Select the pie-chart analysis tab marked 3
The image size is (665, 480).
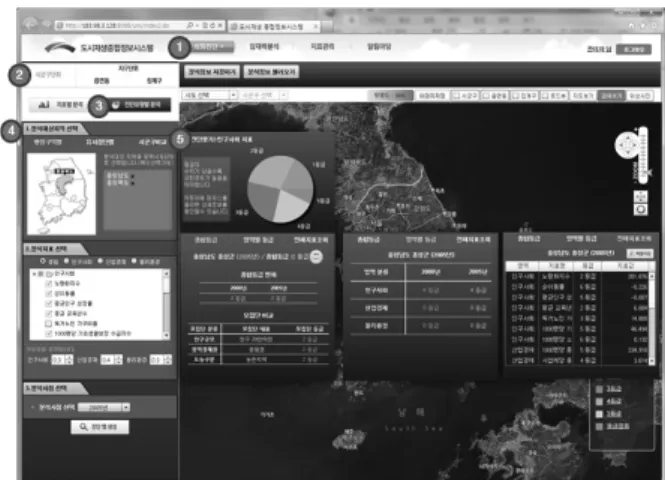[x=138, y=105]
